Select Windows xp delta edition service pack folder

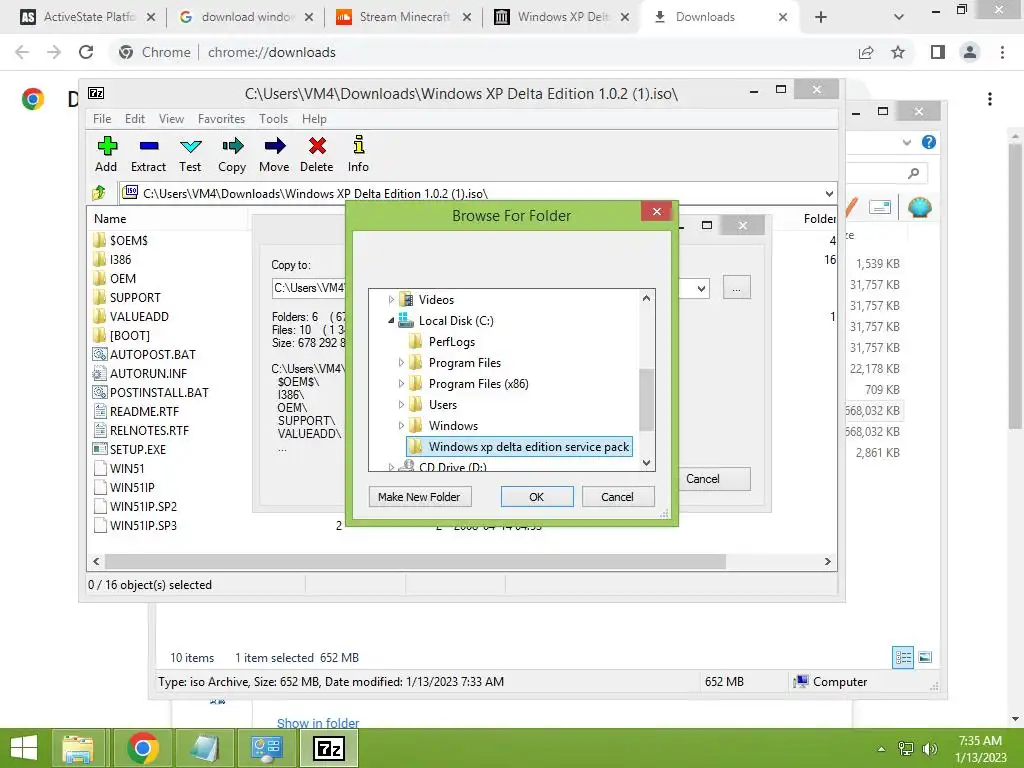519,447
